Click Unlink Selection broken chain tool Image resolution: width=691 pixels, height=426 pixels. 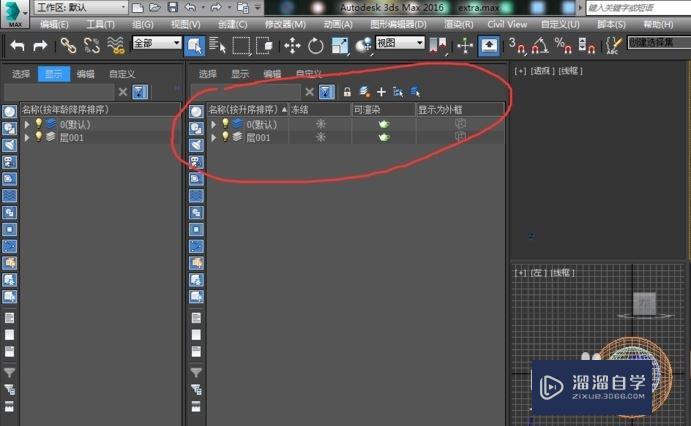[92, 45]
